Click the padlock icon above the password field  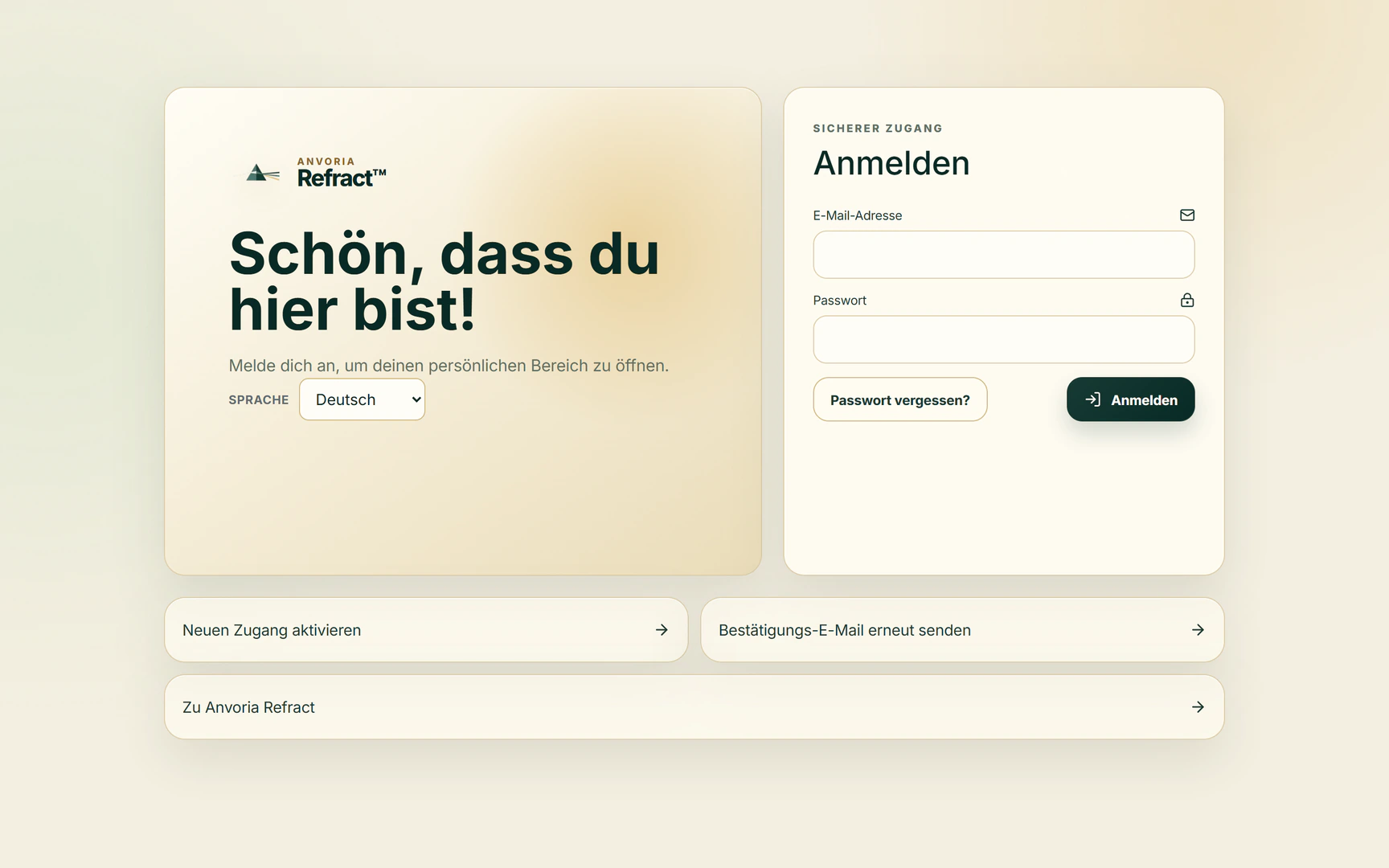point(1187,300)
